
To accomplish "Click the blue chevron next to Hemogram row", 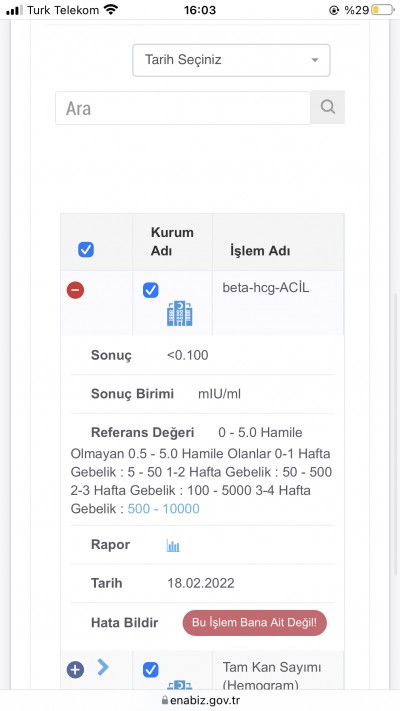I will coord(103,667).
